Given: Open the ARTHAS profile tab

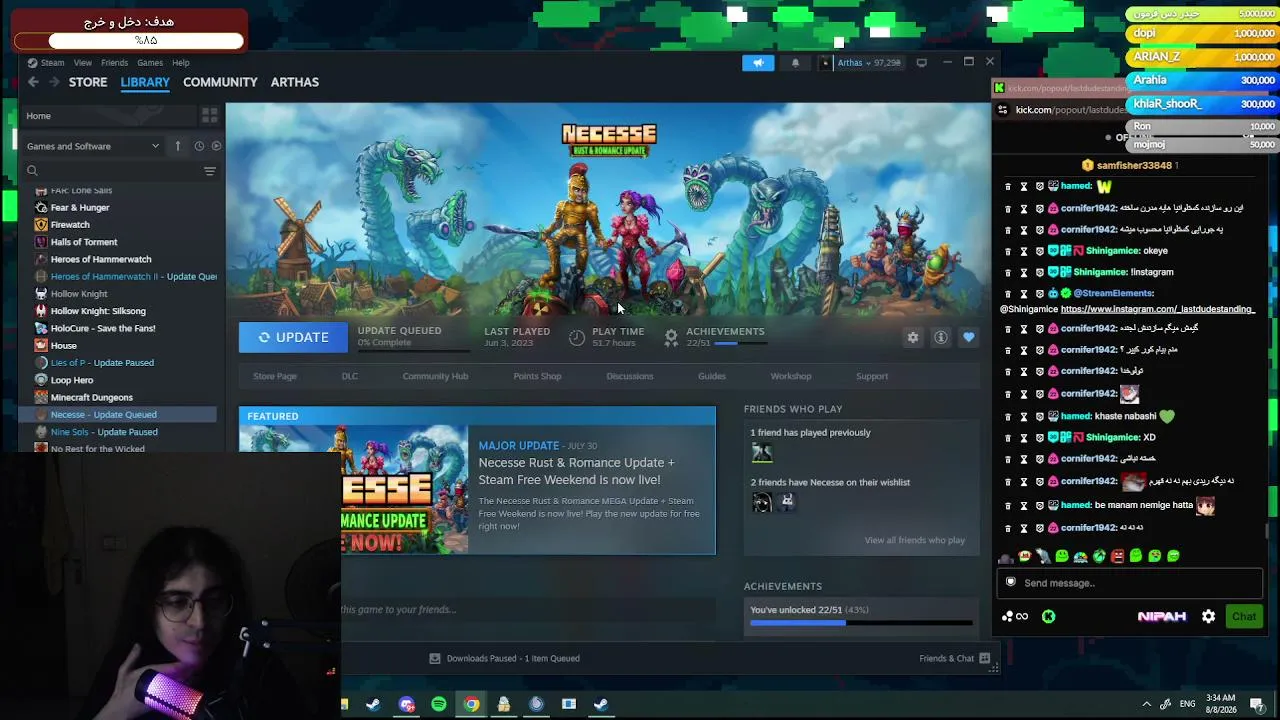Looking at the screenshot, I should [295, 82].
